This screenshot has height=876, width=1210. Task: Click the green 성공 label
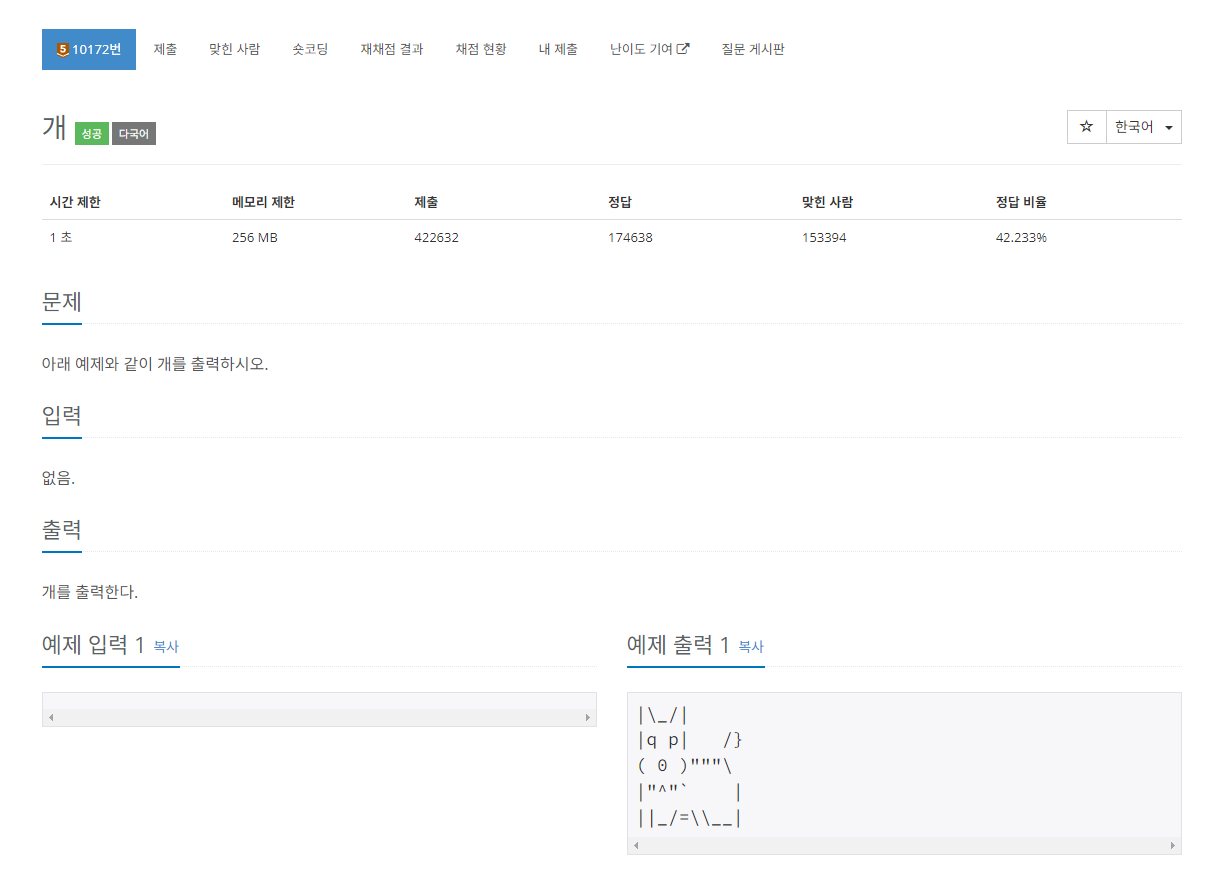pos(91,133)
